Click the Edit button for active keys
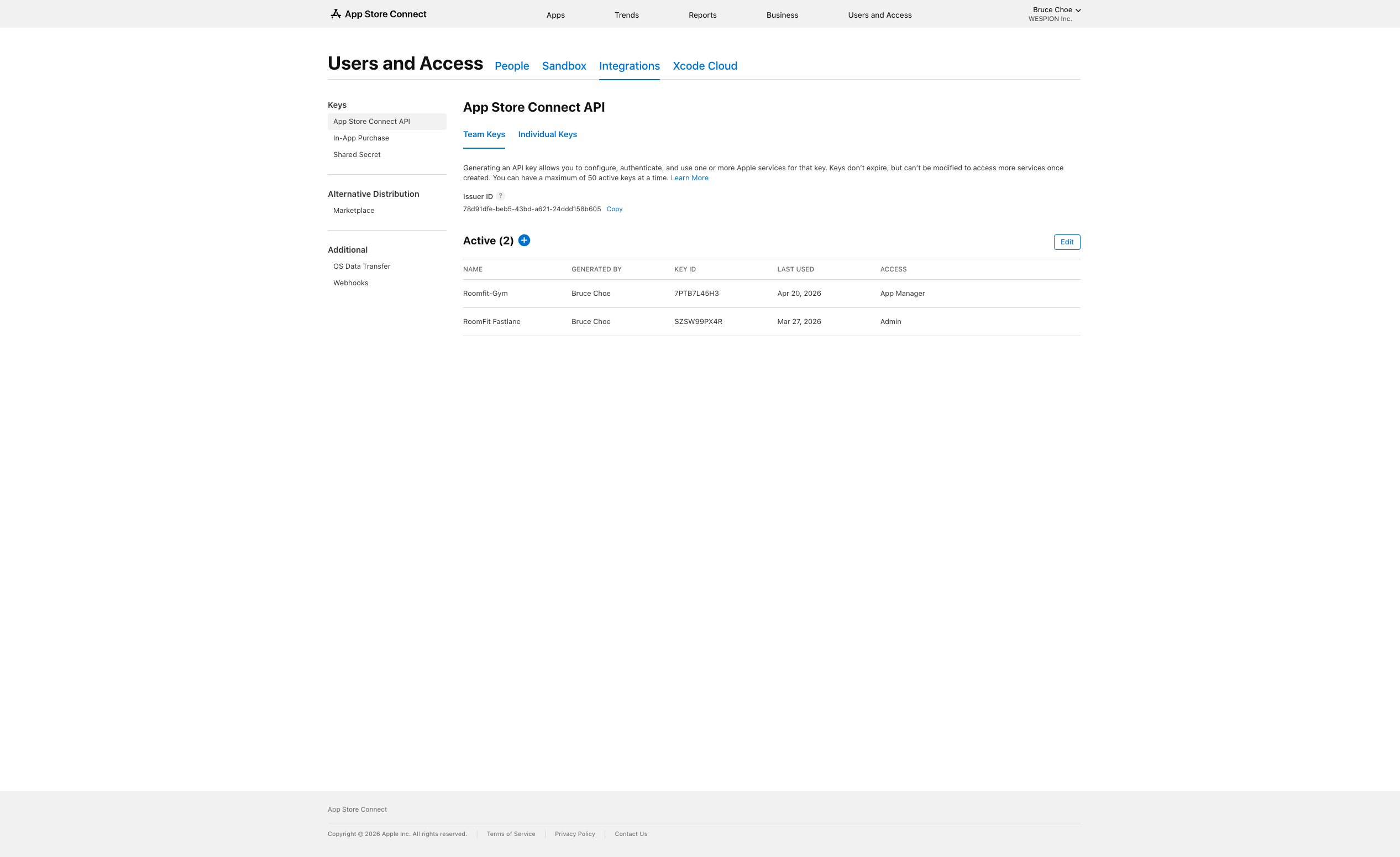Screen dimensions: 1400x857 1067,242
